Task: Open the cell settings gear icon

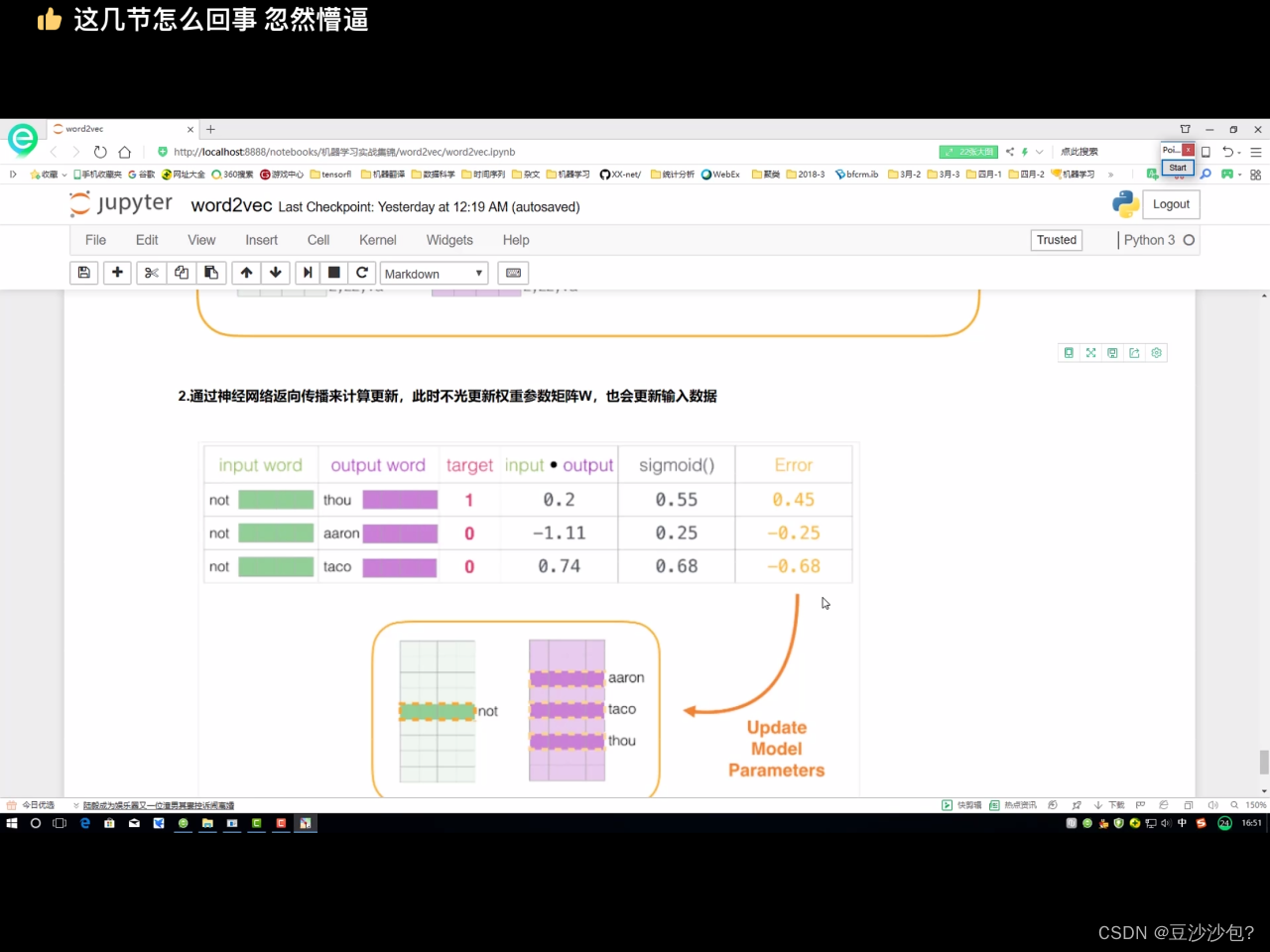Action: (1156, 352)
